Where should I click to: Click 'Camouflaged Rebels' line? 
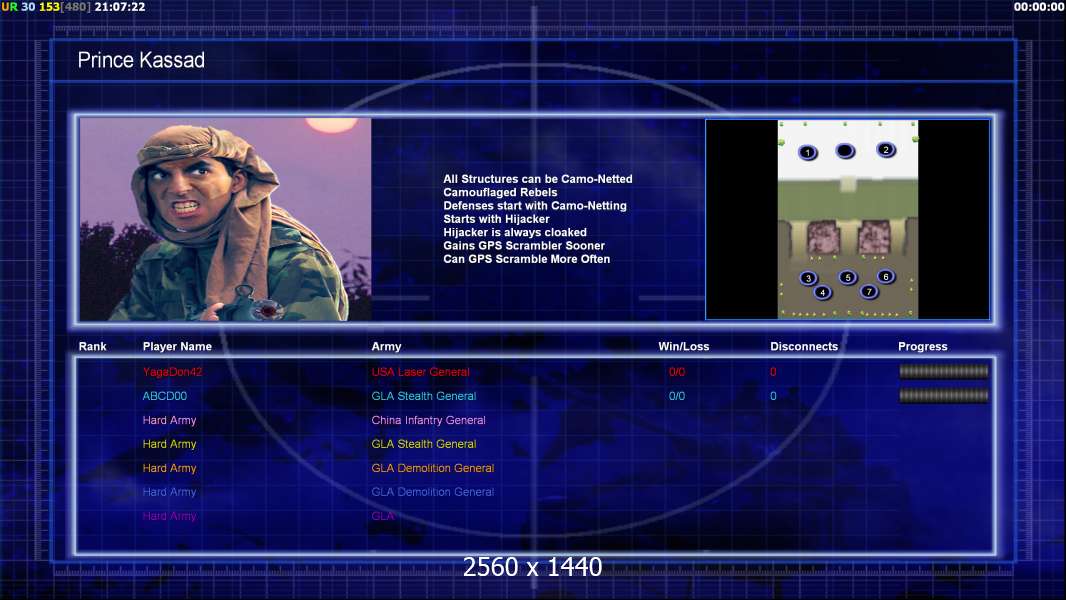point(500,192)
